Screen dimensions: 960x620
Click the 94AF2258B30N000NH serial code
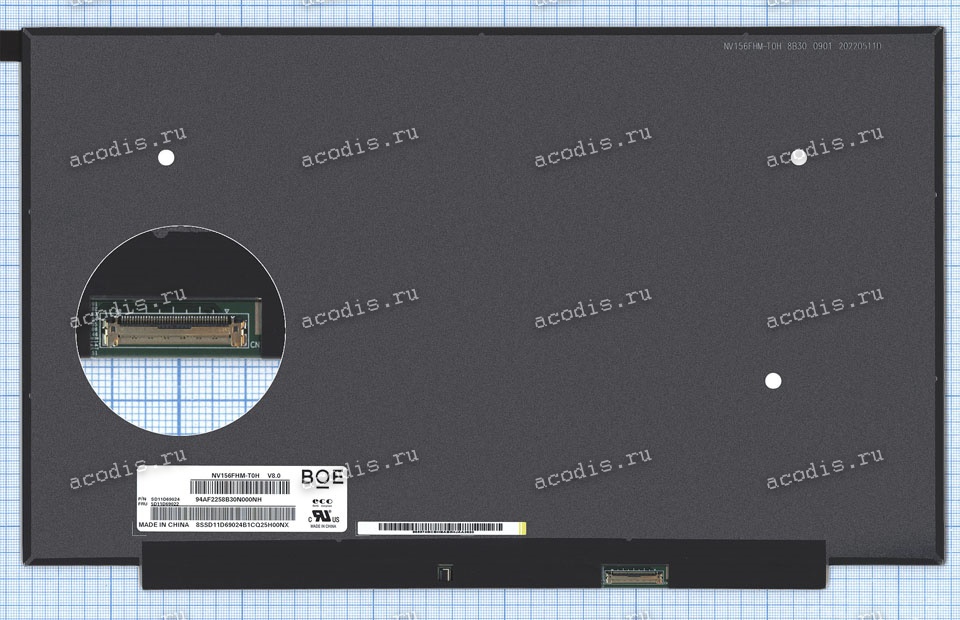pyautogui.click(x=228, y=498)
